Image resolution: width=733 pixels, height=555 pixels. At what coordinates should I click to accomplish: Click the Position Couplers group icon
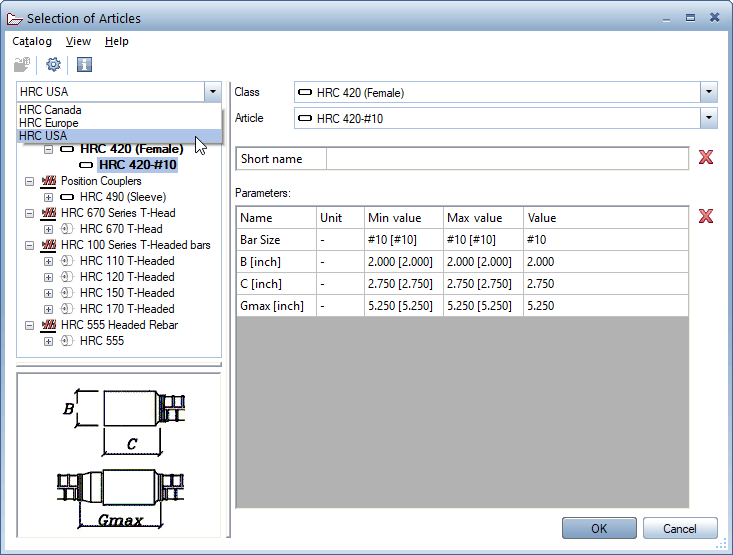48,181
